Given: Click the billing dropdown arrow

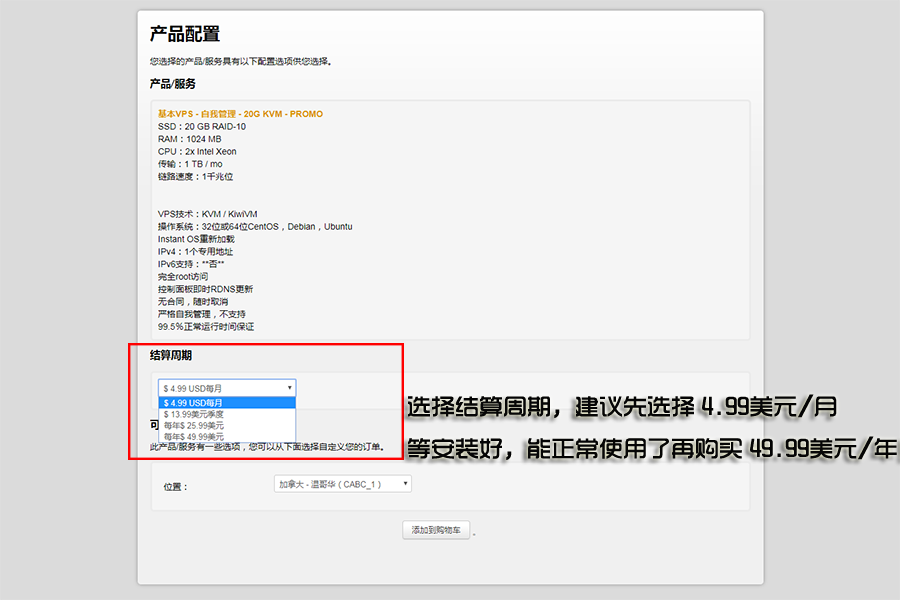Looking at the screenshot, I should pyautogui.click(x=291, y=388).
